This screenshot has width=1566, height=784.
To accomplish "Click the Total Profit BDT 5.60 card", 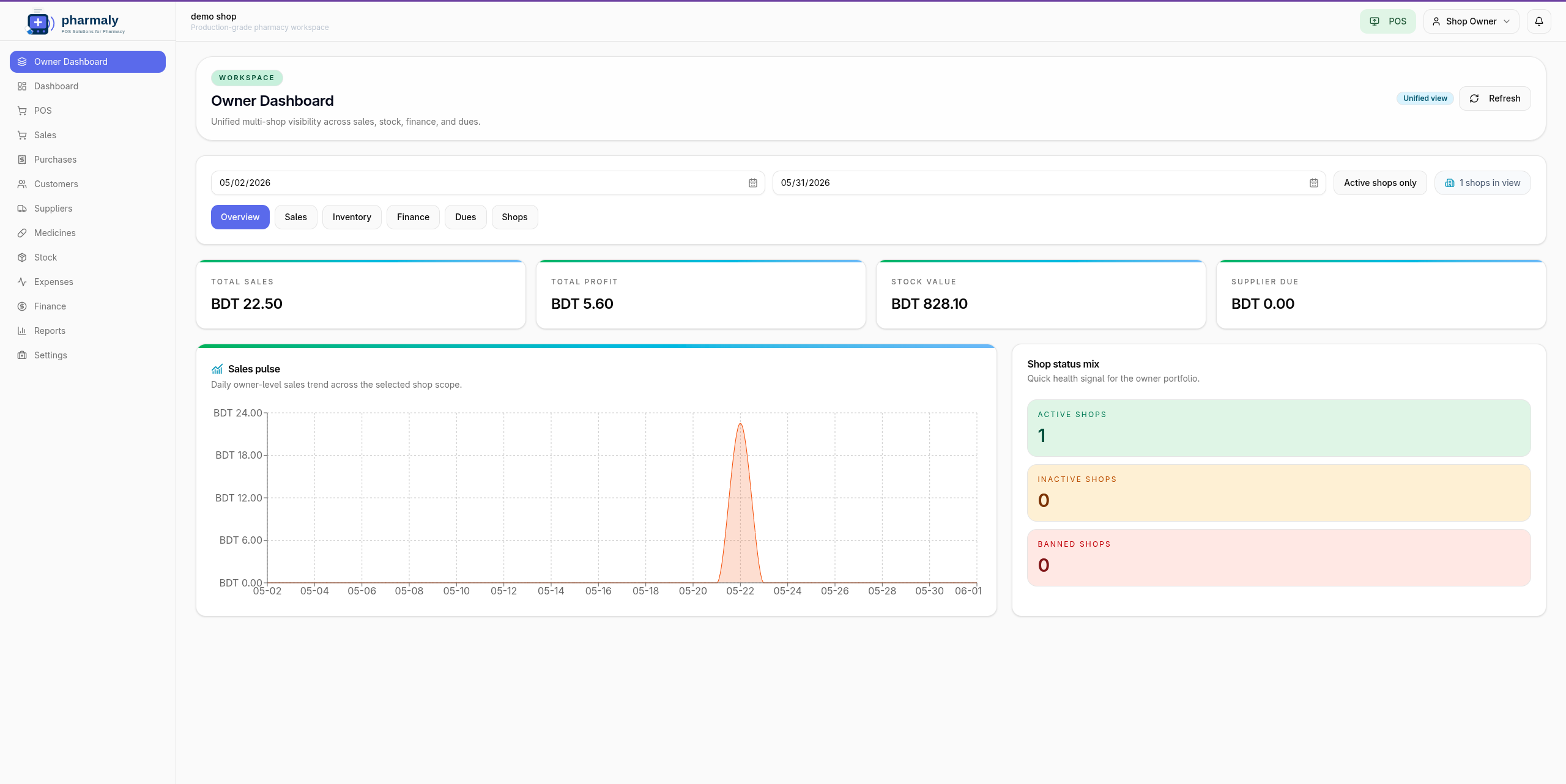I will point(701,295).
